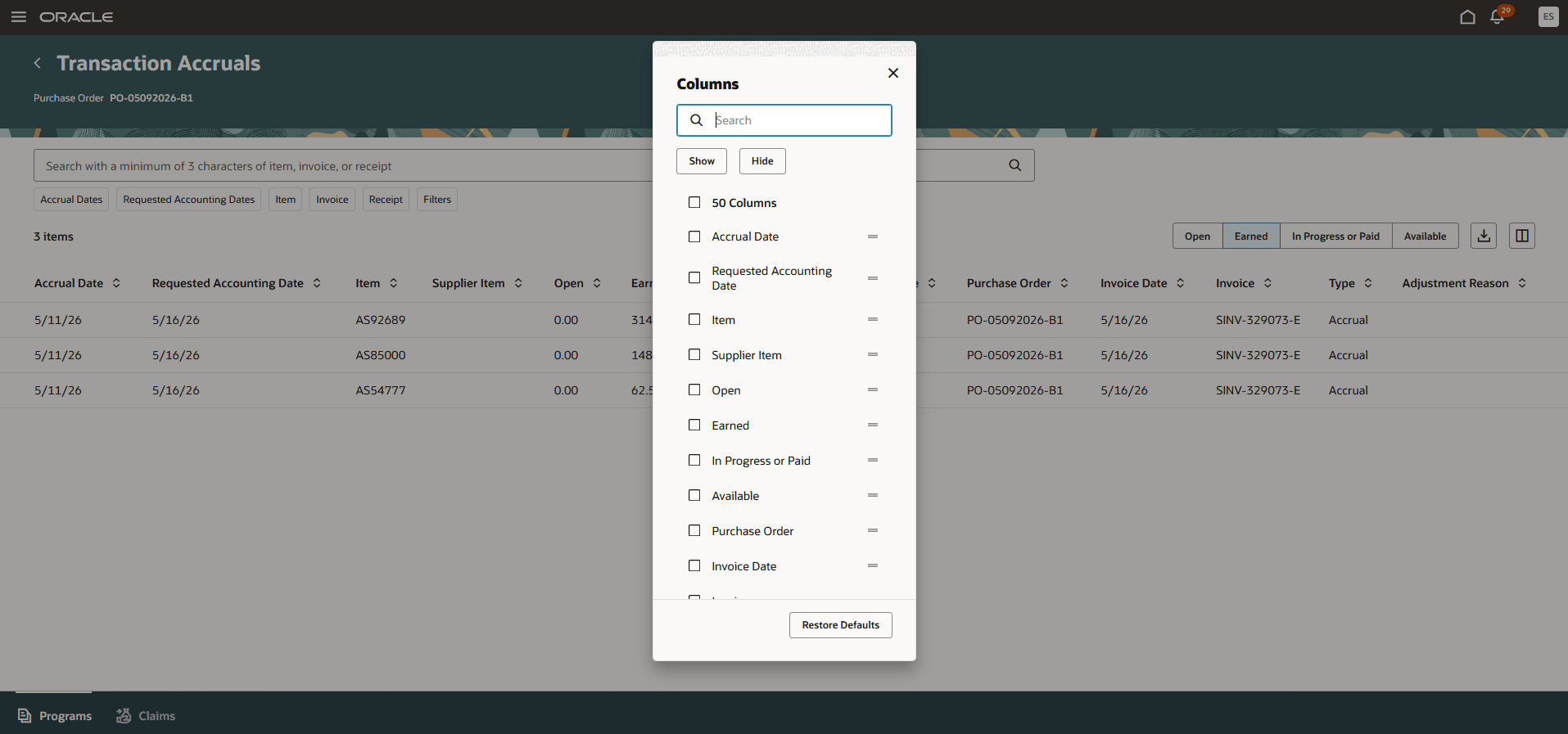This screenshot has width=1568, height=734.
Task: Grab the reorder handle for Invoice Date
Action: pyautogui.click(x=873, y=566)
